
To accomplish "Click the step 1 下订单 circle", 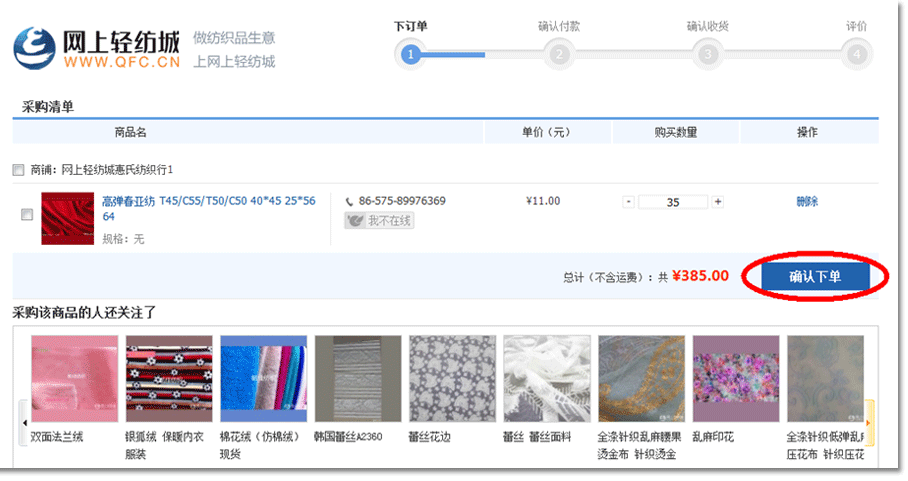I will (x=410, y=54).
